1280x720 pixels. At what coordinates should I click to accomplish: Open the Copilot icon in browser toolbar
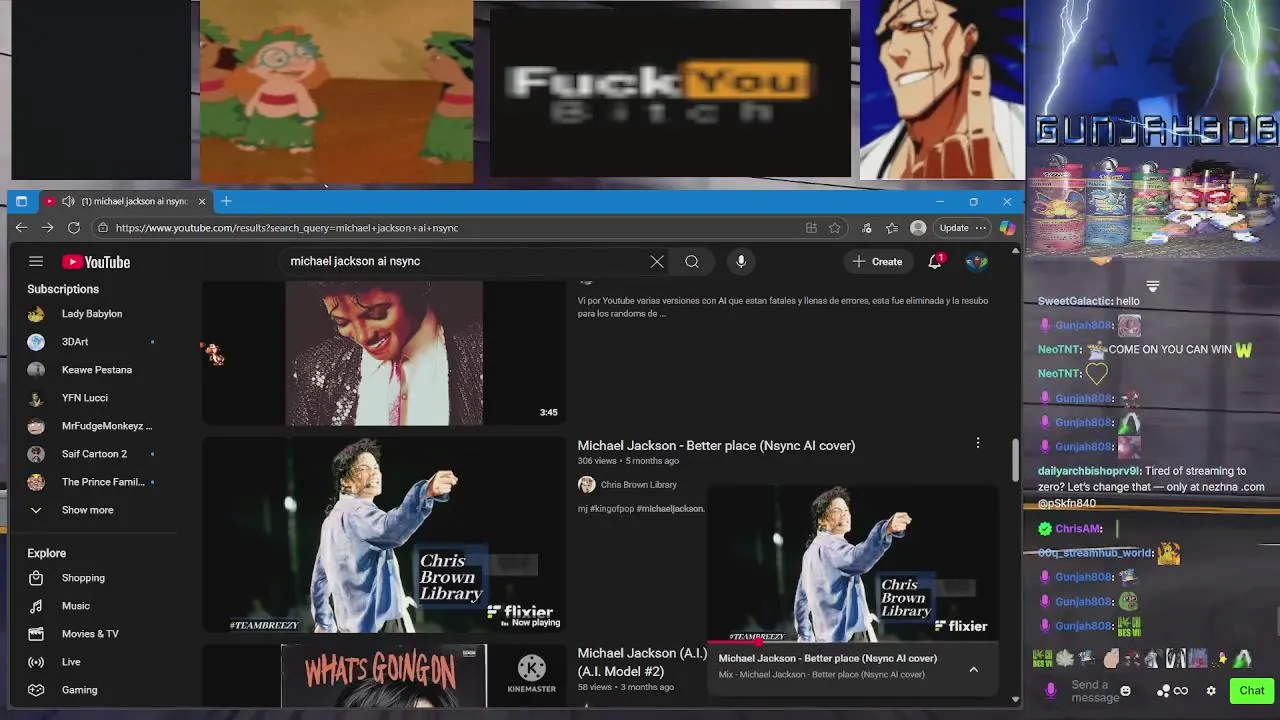tap(1007, 228)
